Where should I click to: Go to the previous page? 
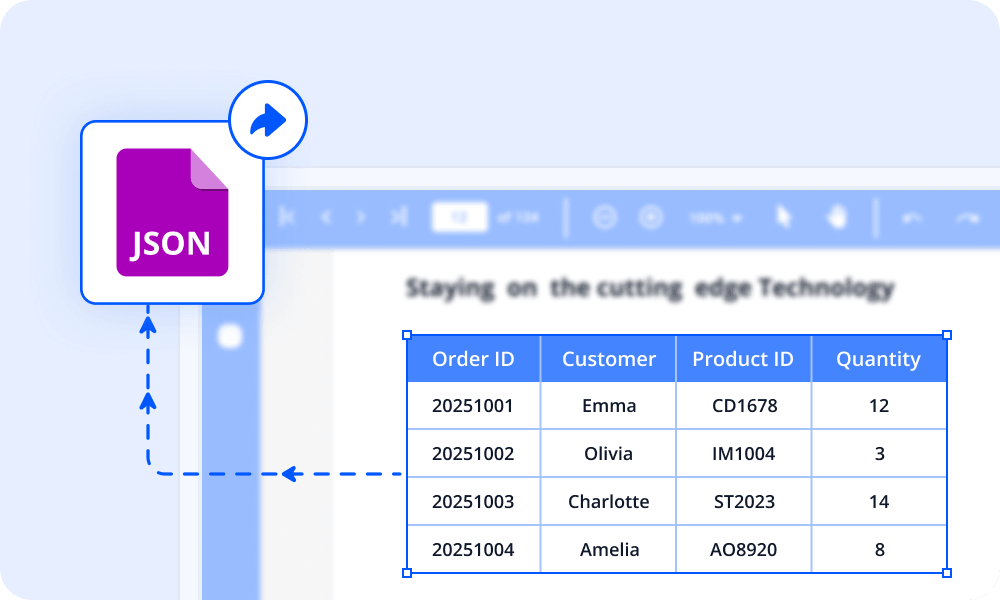(x=325, y=217)
